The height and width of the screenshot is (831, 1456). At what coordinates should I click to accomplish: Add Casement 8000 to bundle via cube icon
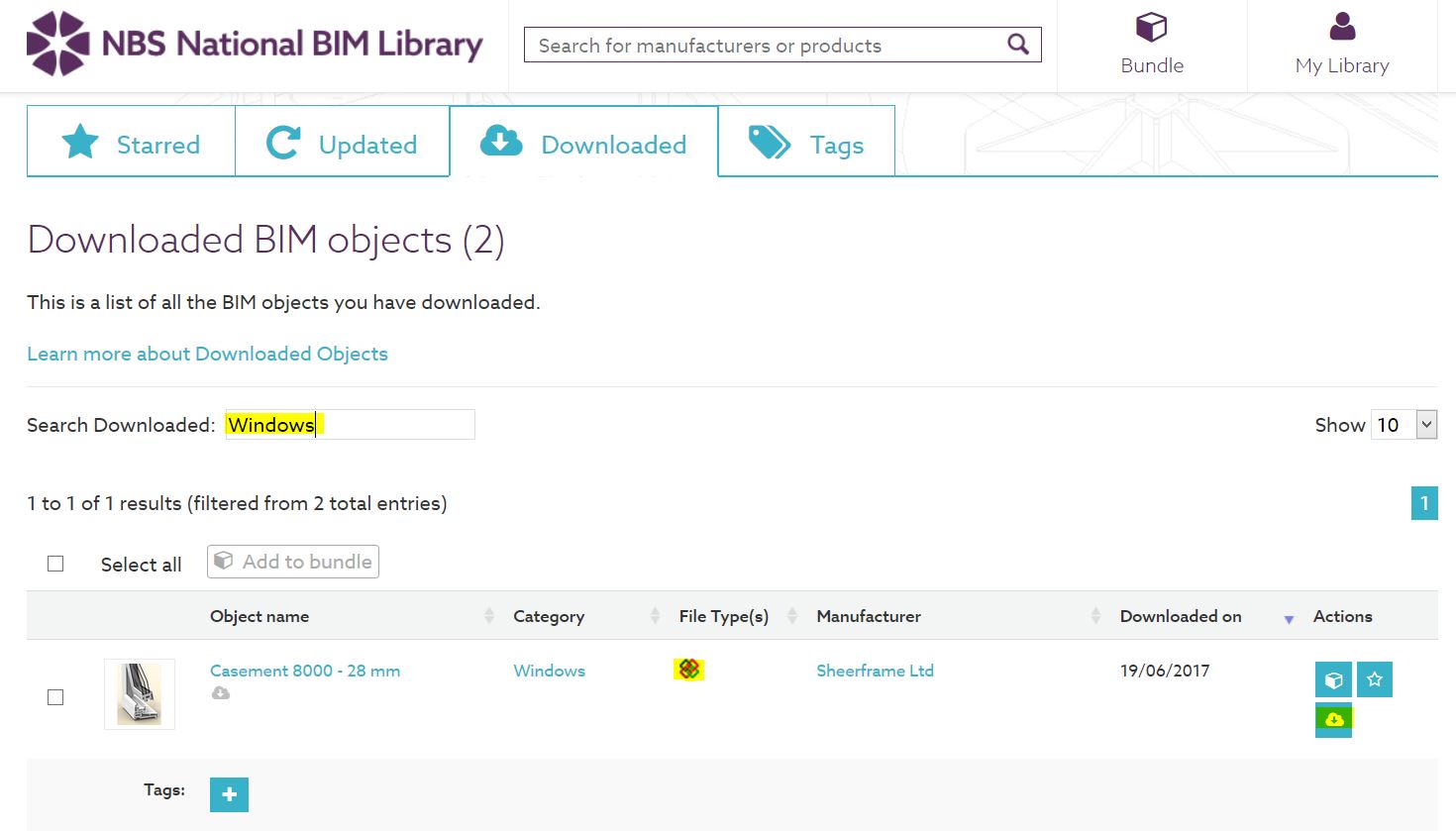pos(1333,679)
